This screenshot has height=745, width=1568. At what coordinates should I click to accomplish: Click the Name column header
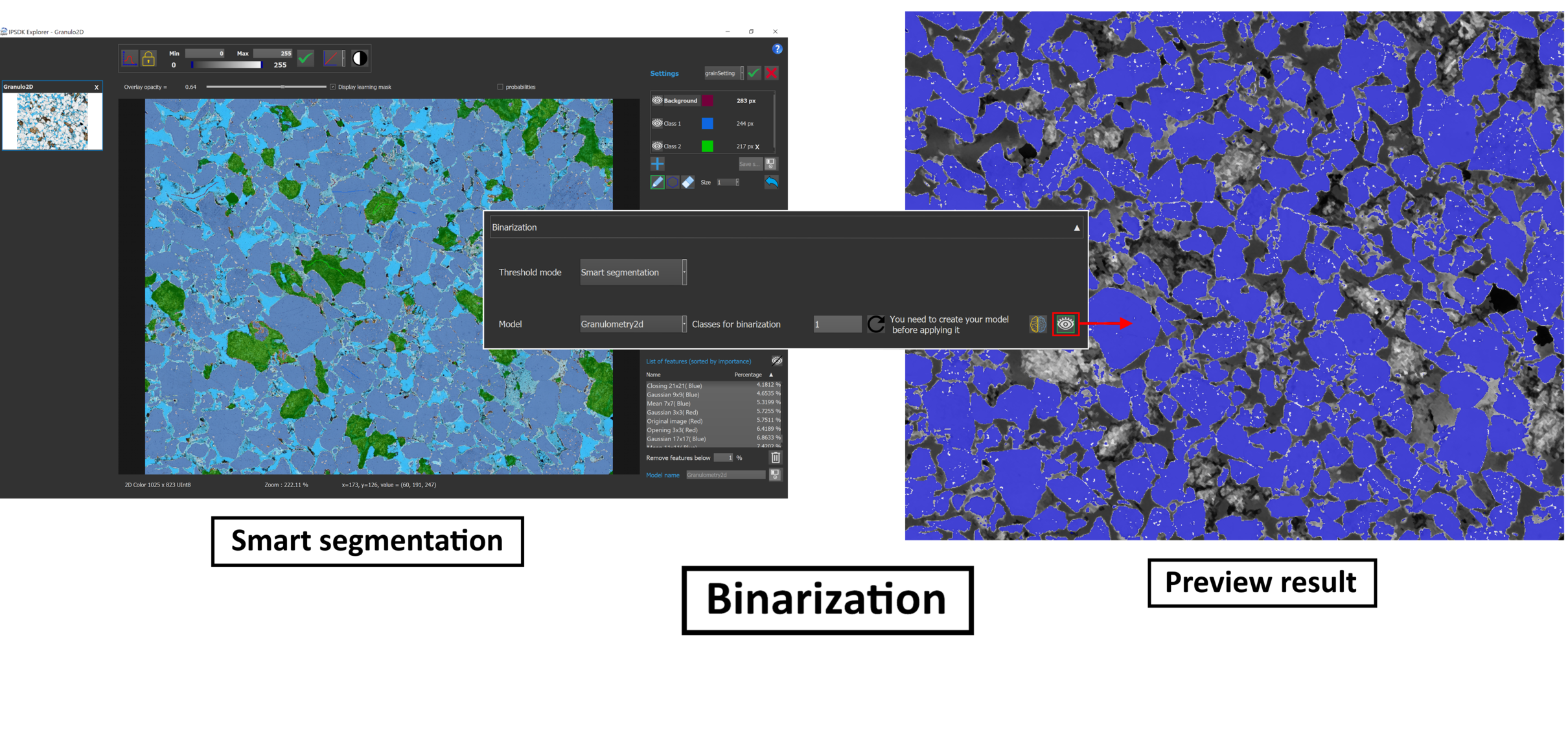(x=653, y=374)
